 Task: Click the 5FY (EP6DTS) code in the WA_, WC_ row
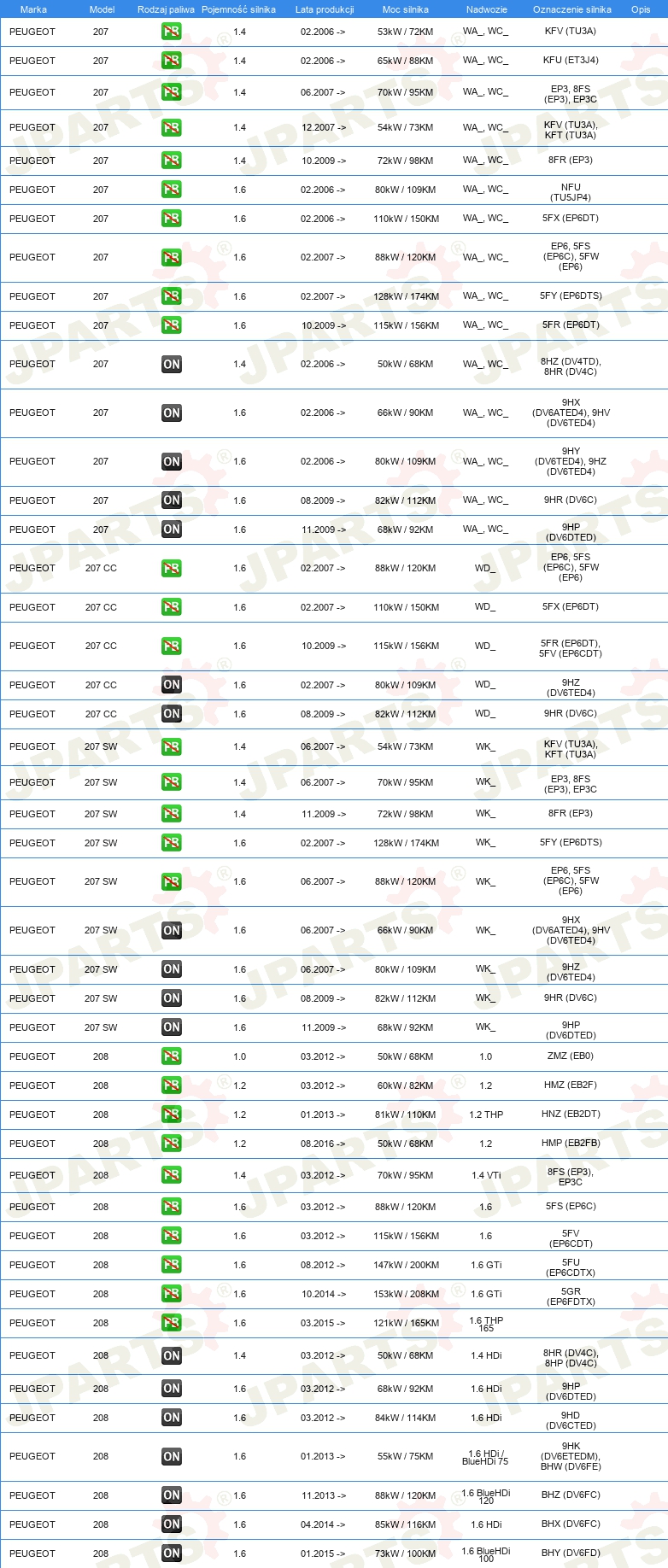pyautogui.click(x=571, y=295)
